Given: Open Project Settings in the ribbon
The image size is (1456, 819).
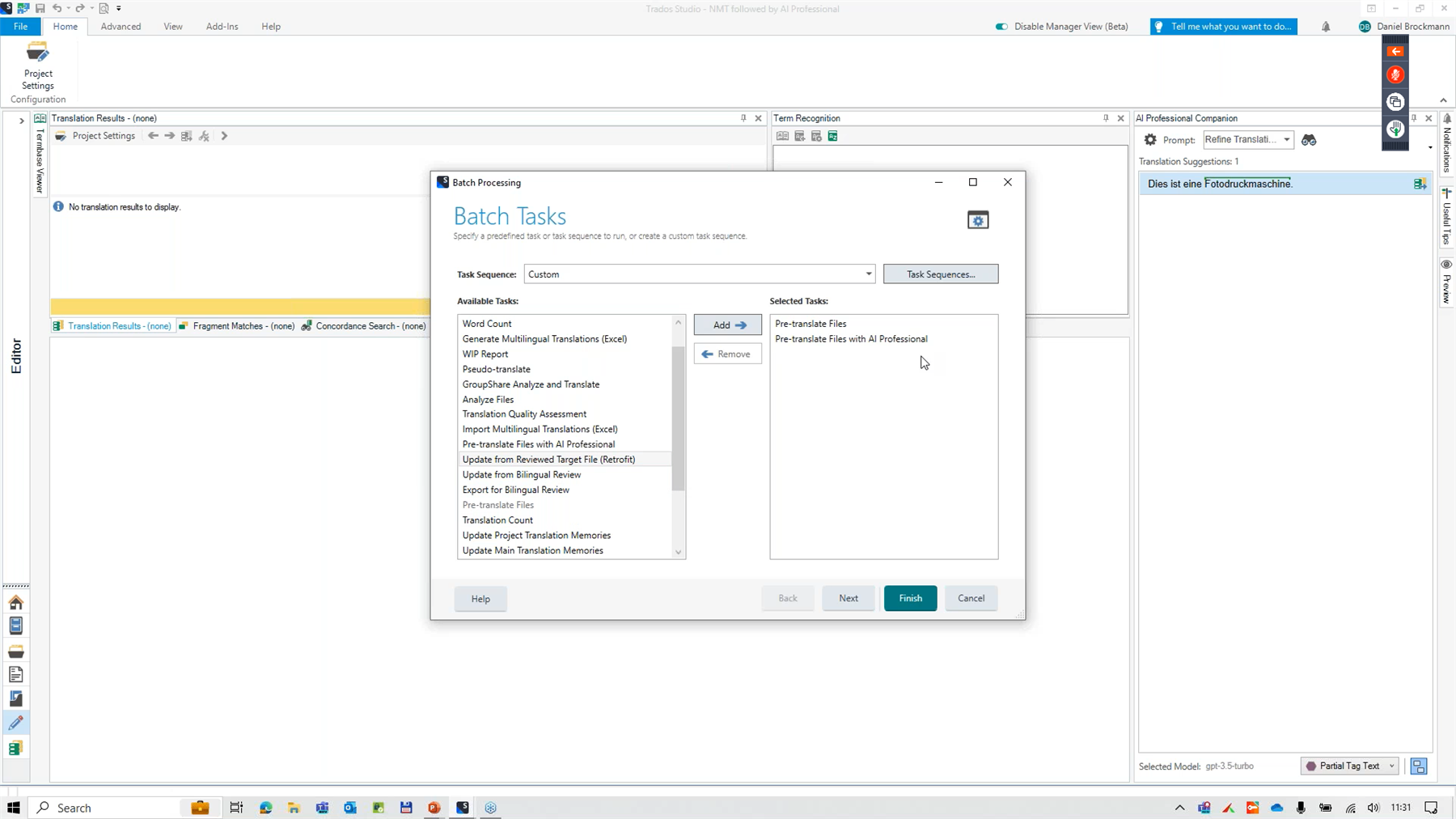Looking at the screenshot, I should tap(37, 66).
